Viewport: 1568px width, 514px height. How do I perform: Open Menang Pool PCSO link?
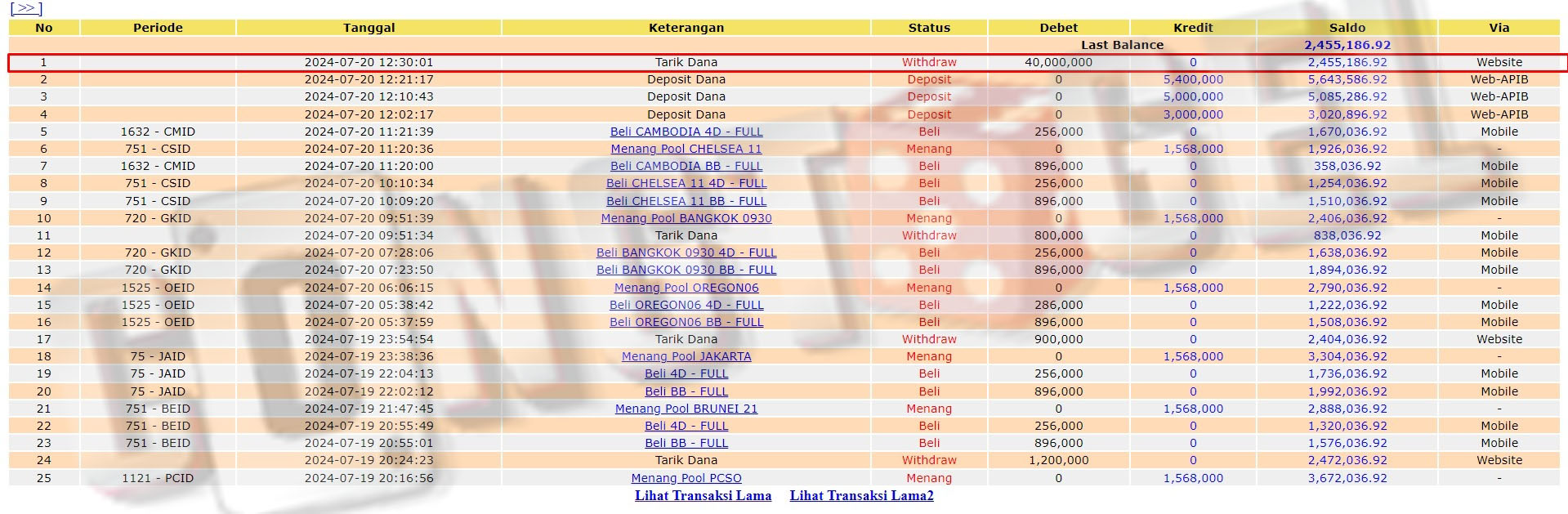686,478
